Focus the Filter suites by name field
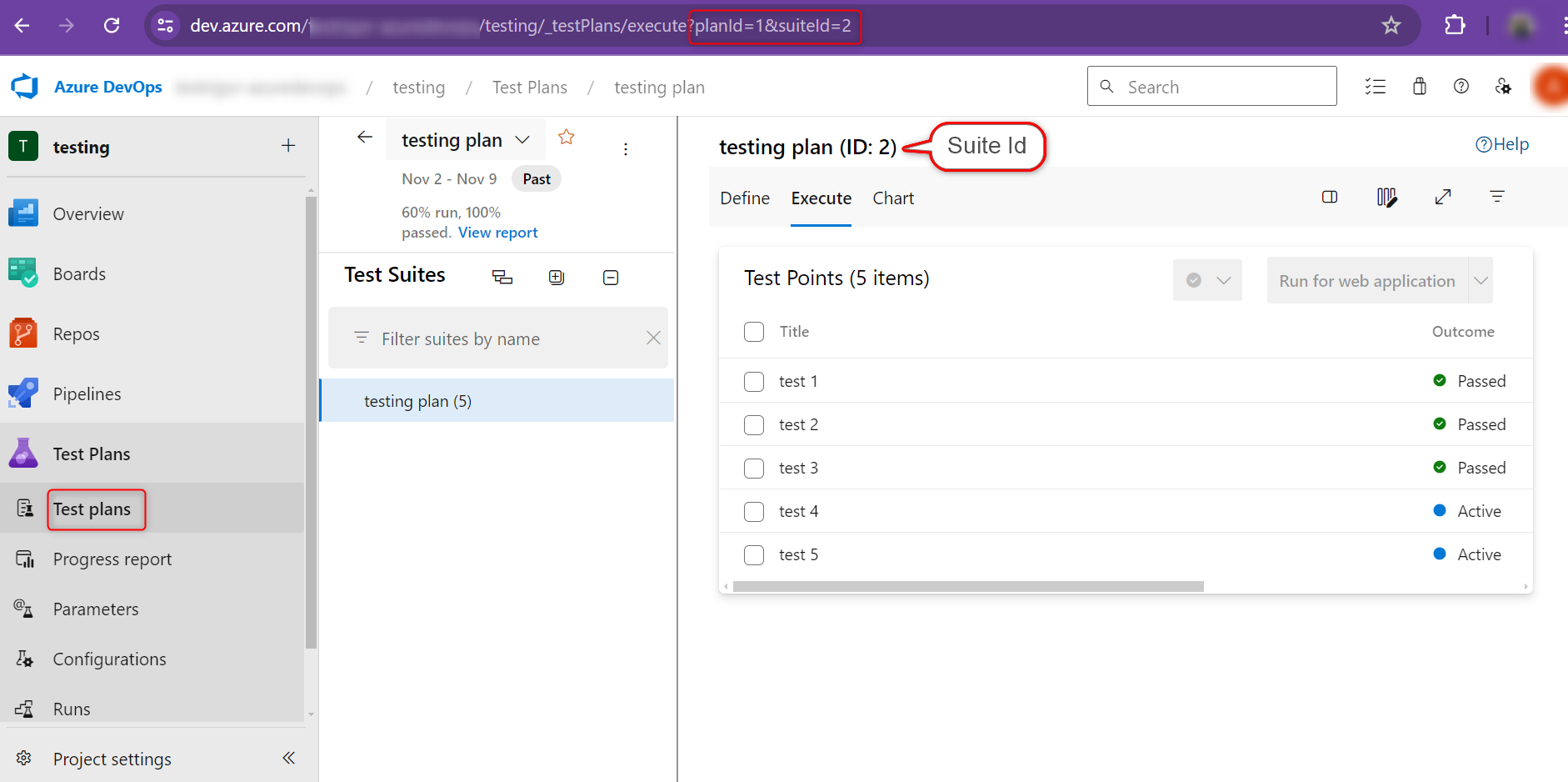Image resolution: width=1568 pixels, height=782 pixels. (500, 339)
